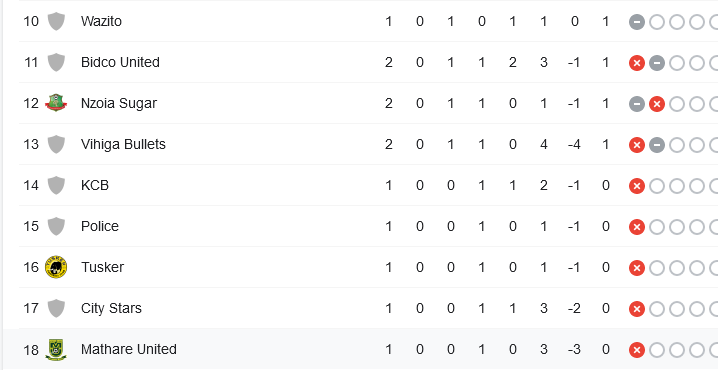Click Vihiga Bullets' red loss form icon

[x=636, y=145]
